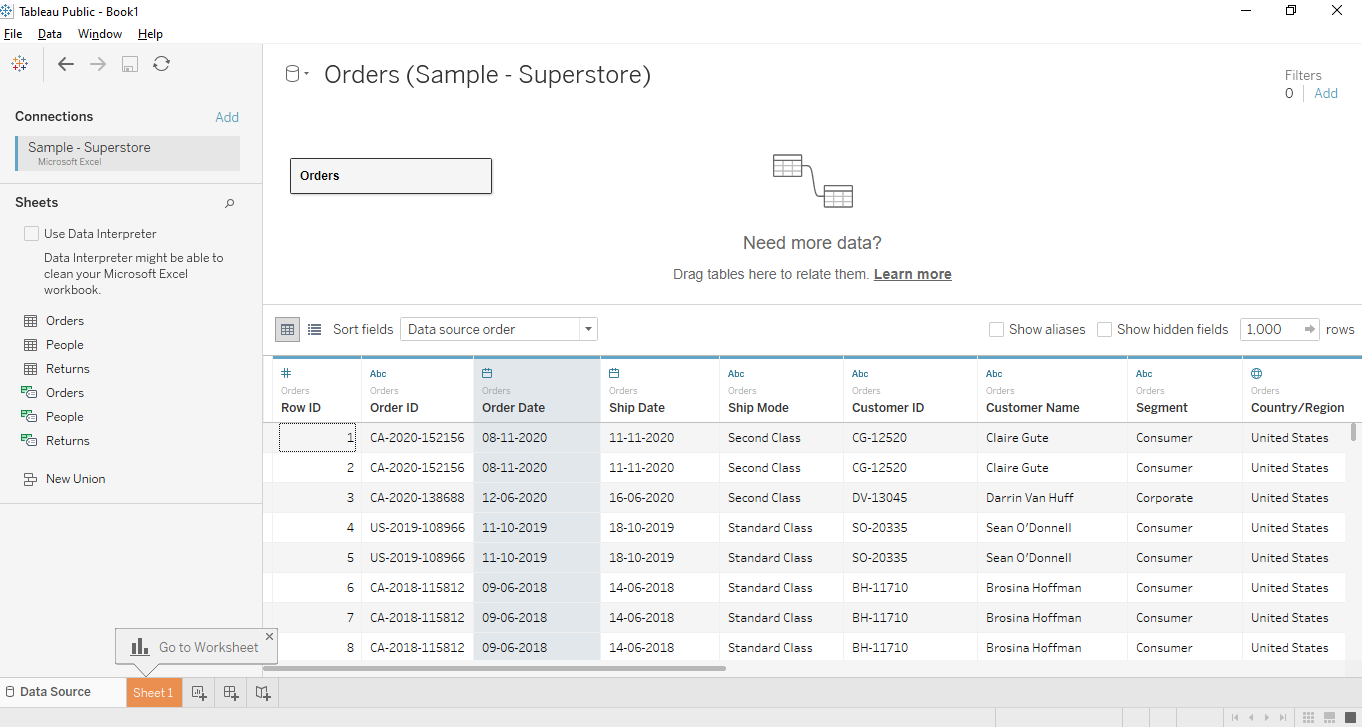Image resolution: width=1362 pixels, height=727 pixels.
Task: Open File menu
Action: [13, 34]
